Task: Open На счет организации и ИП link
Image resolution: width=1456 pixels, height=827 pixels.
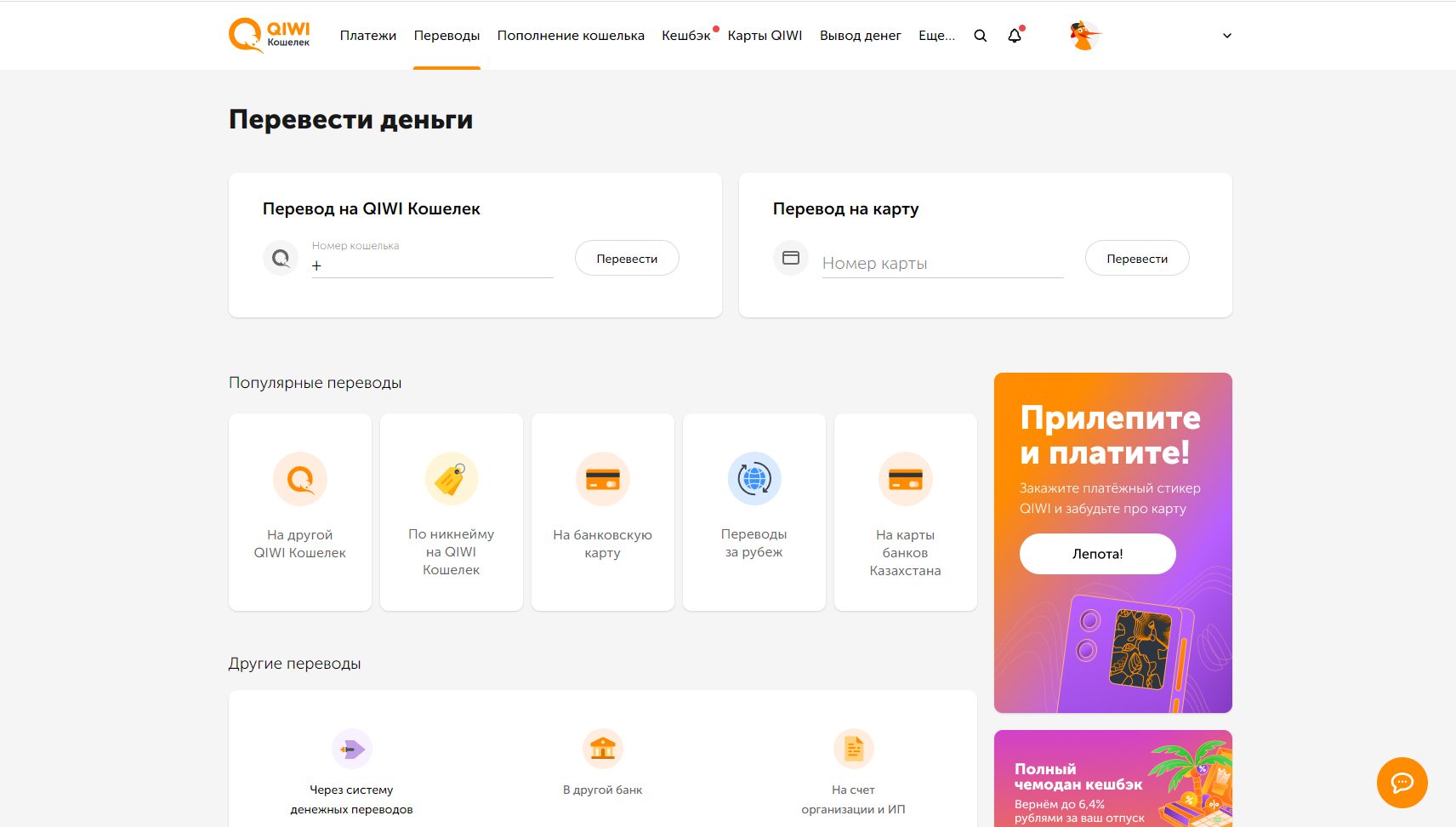Action: [x=854, y=800]
